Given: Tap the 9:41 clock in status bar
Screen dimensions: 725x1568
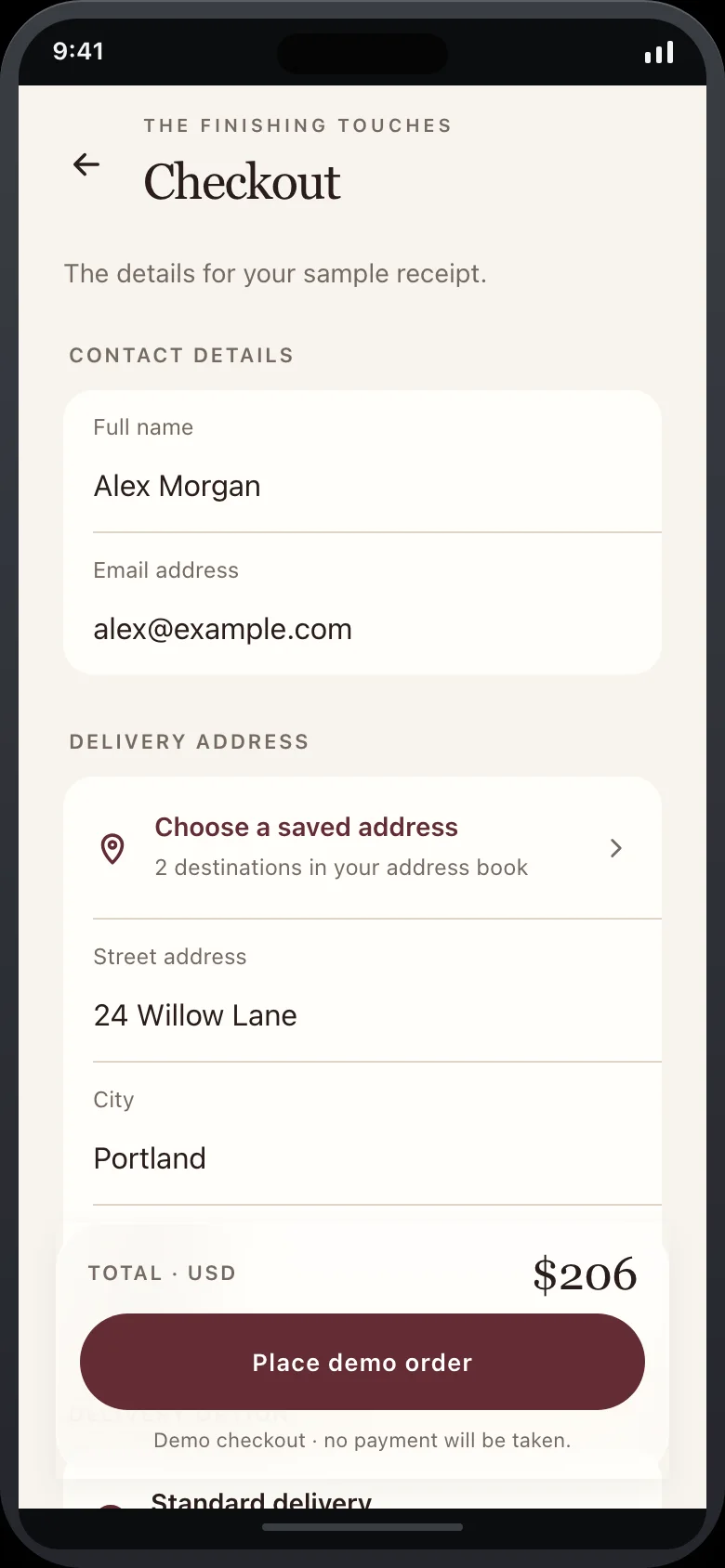Looking at the screenshot, I should 78,51.
